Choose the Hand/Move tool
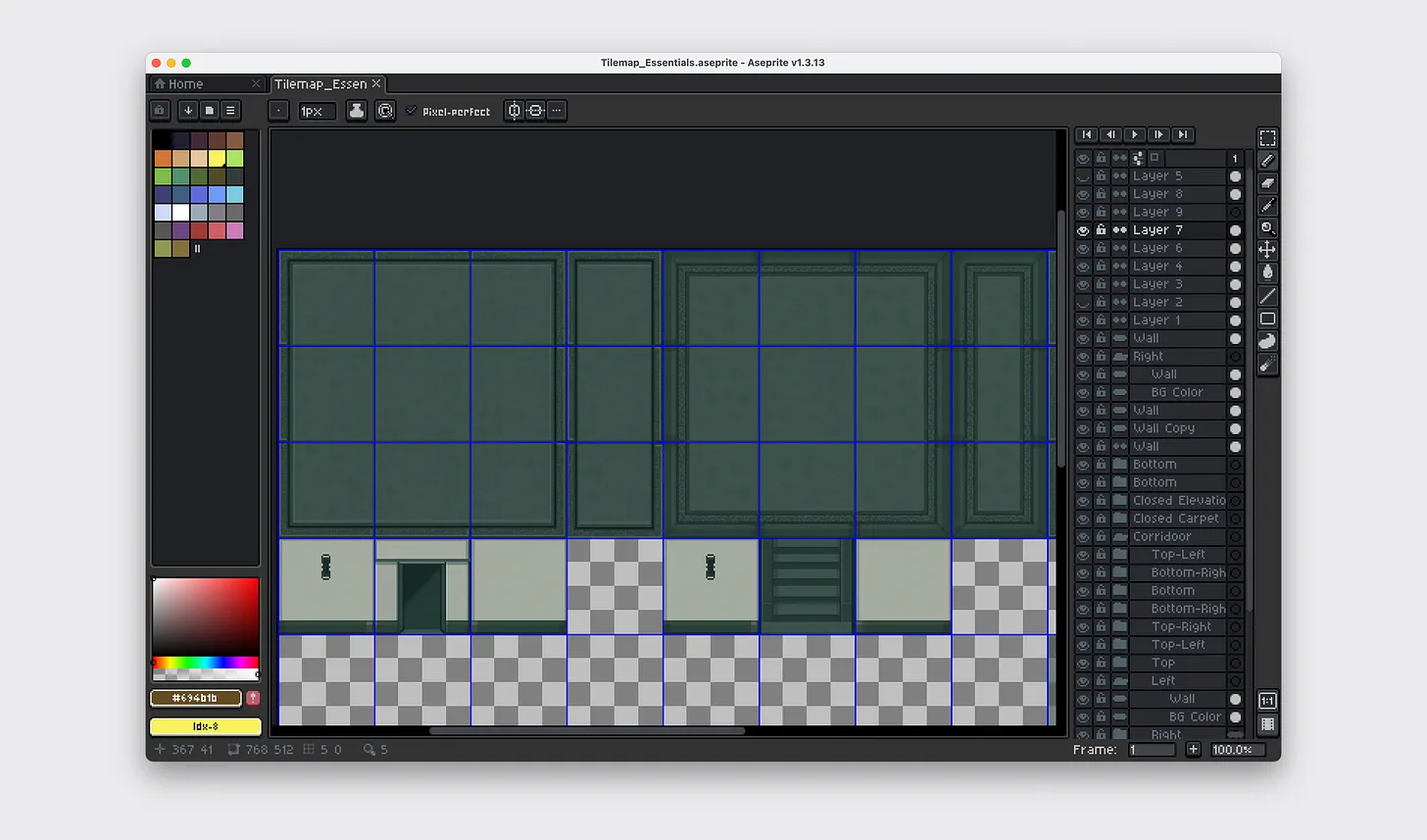The height and width of the screenshot is (840, 1427). [x=1267, y=250]
